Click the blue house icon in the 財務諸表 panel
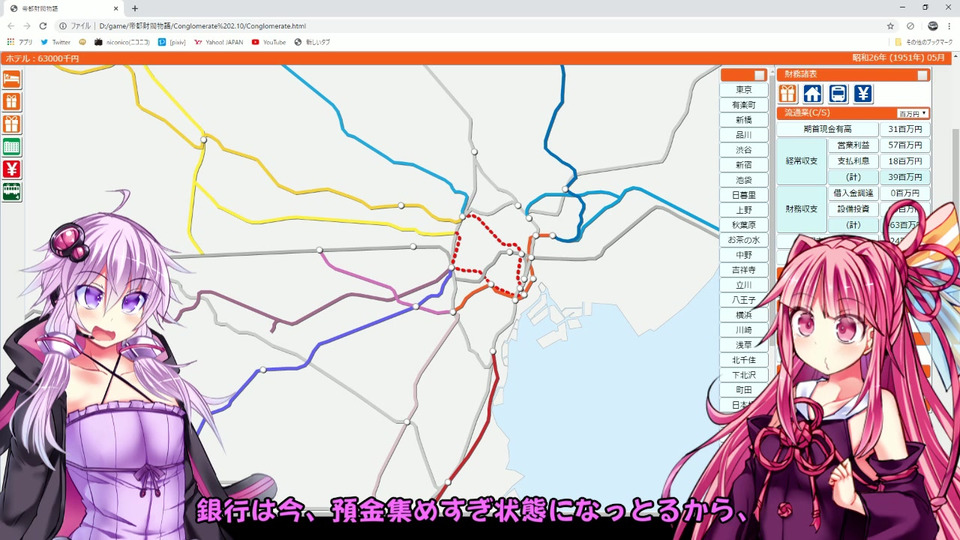This screenshot has height=540, width=960. (x=813, y=94)
